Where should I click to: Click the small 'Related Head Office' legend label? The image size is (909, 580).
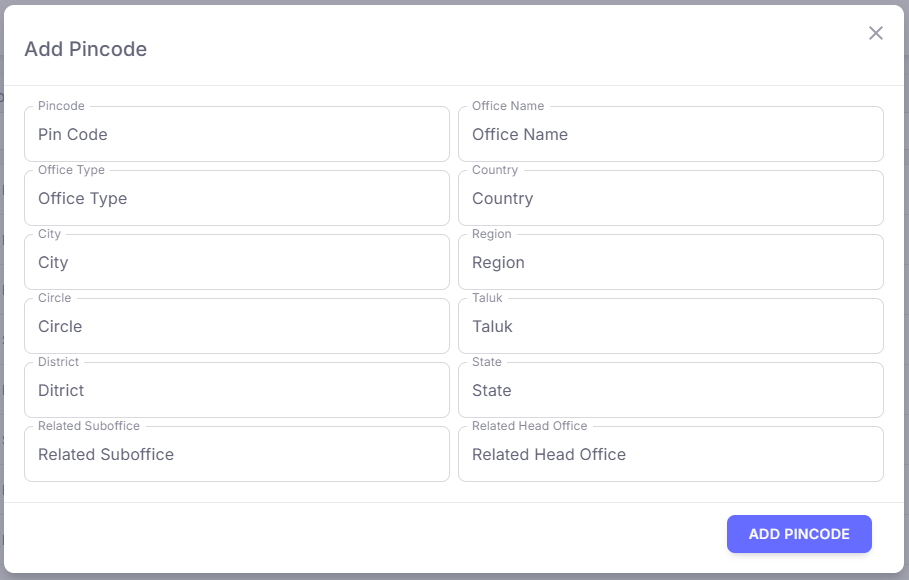529,426
